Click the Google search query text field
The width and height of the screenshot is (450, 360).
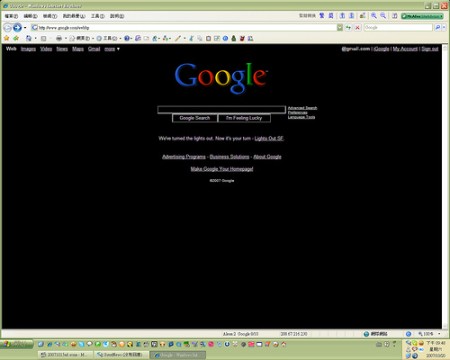point(221,109)
